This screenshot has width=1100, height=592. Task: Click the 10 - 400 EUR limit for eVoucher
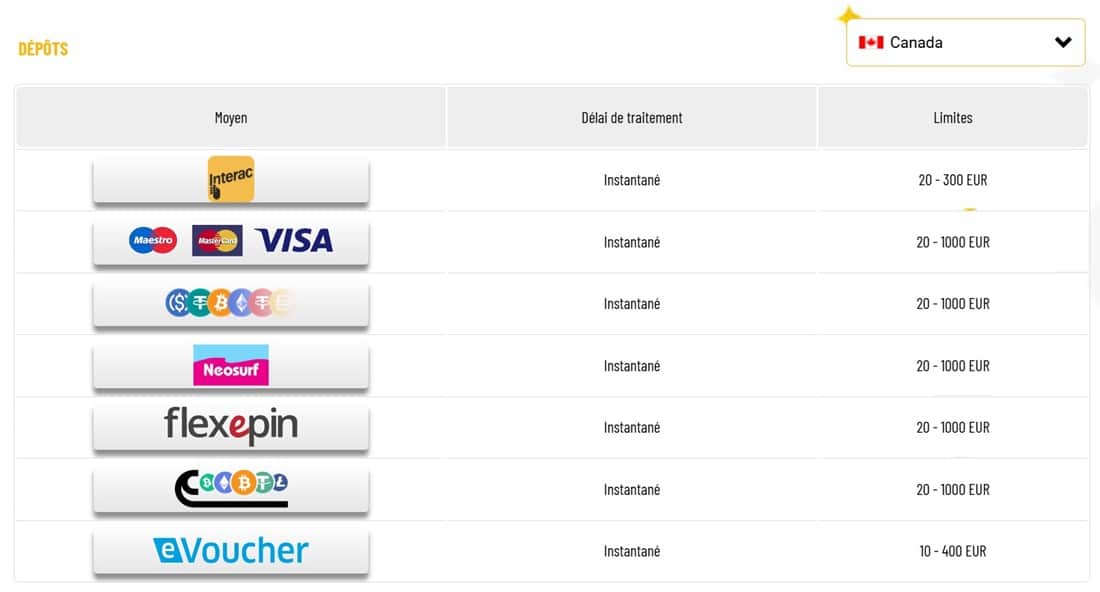pos(953,551)
